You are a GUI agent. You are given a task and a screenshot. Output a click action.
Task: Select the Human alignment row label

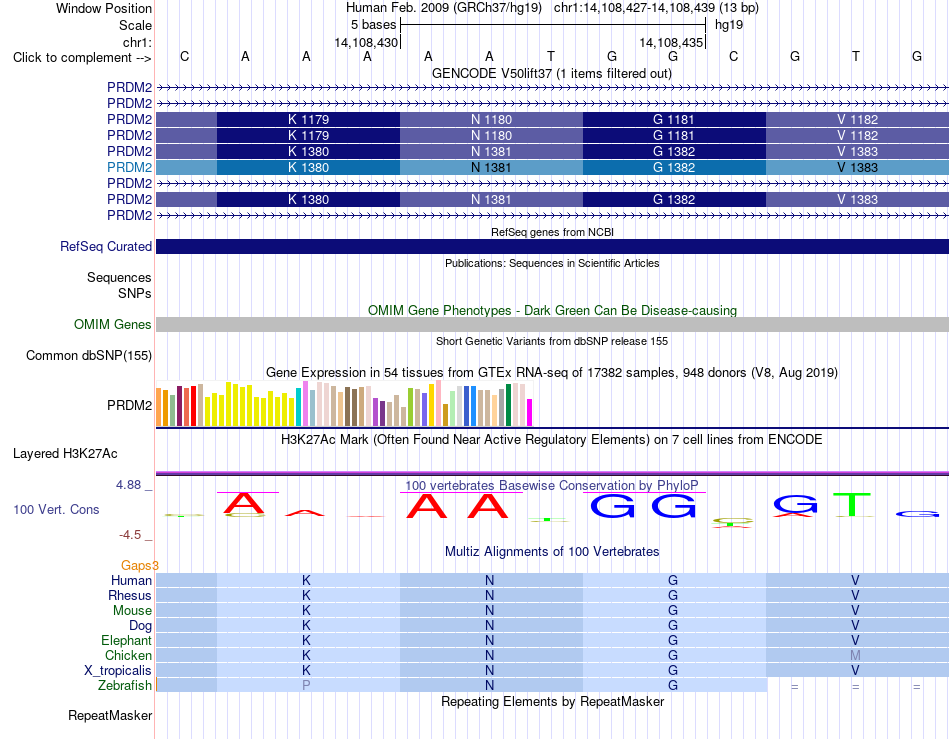click(131, 580)
